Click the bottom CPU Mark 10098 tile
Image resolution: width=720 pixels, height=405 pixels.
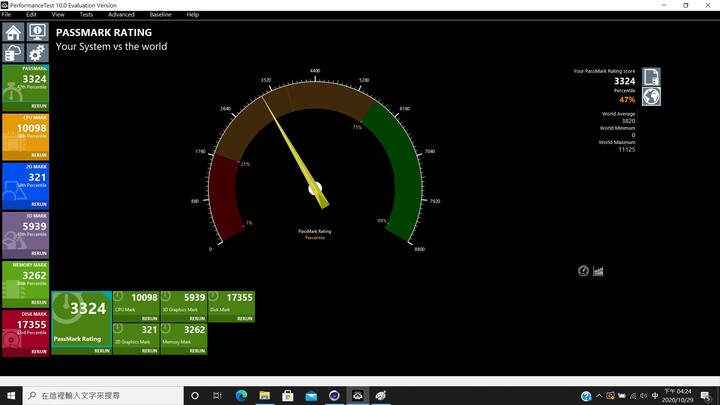click(136, 306)
